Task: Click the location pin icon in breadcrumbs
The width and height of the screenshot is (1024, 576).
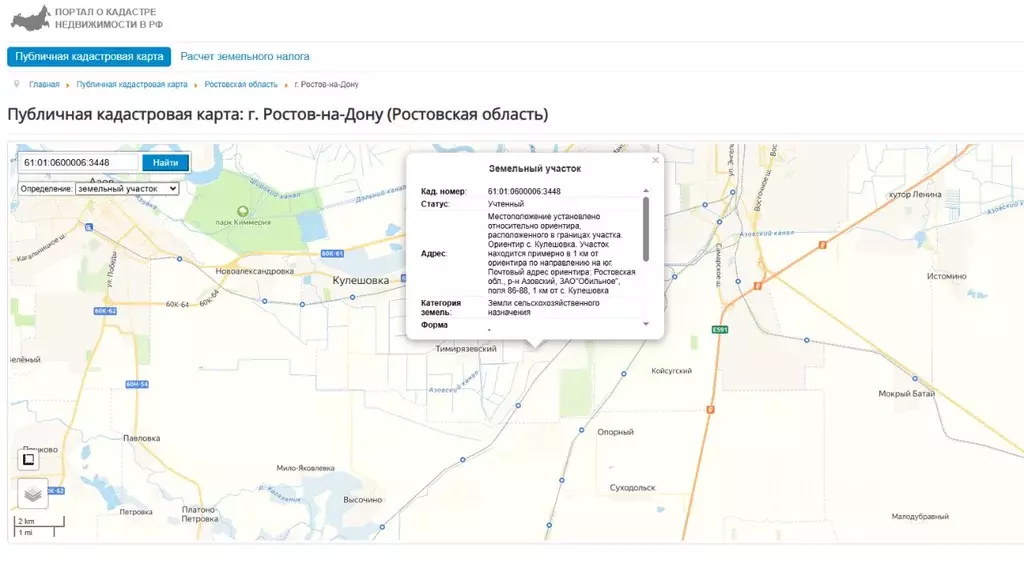Action: pyautogui.click(x=17, y=84)
